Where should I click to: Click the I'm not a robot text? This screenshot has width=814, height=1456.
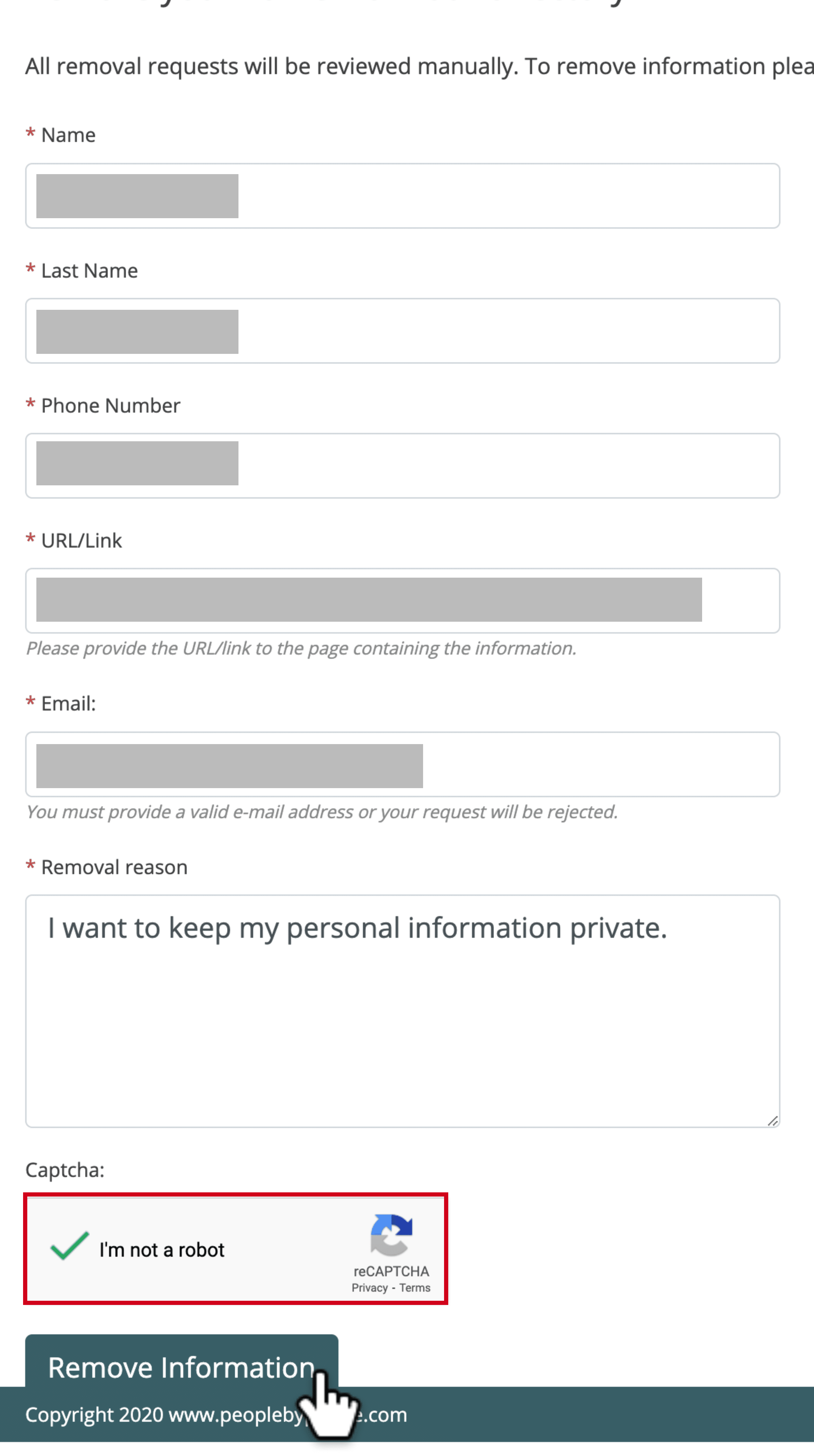[x=162, y=1250]
